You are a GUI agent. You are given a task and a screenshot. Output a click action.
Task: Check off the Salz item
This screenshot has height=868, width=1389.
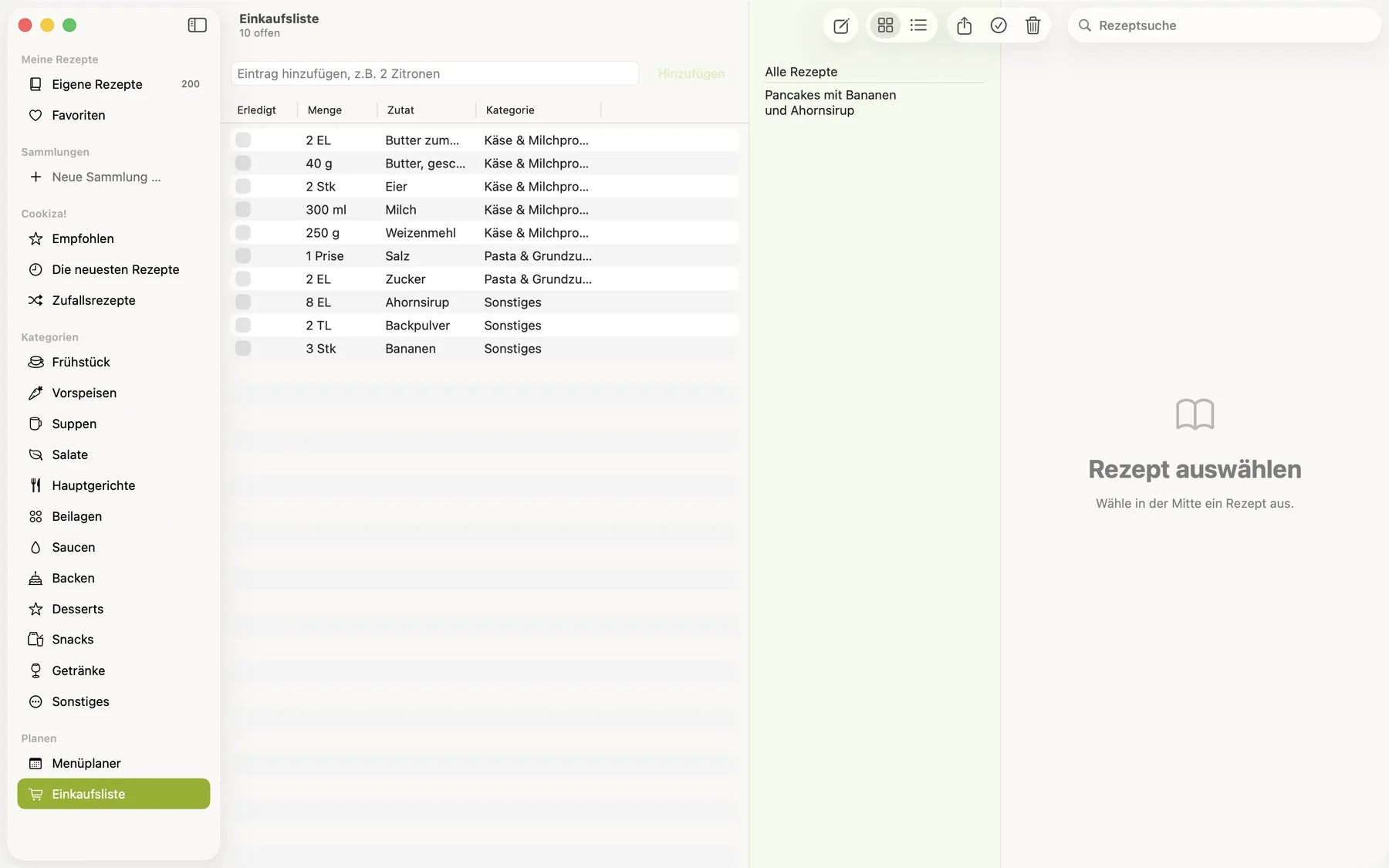click(x=243, y=256)
